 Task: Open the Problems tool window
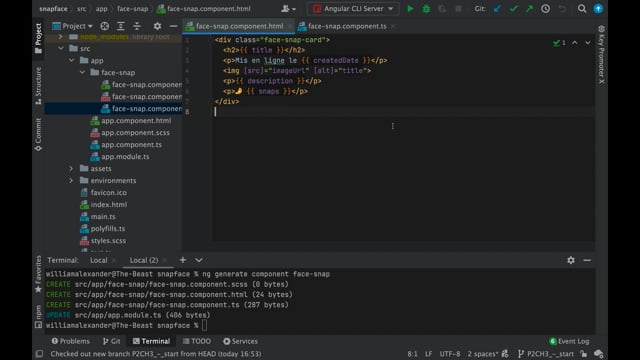pos(70,341)
